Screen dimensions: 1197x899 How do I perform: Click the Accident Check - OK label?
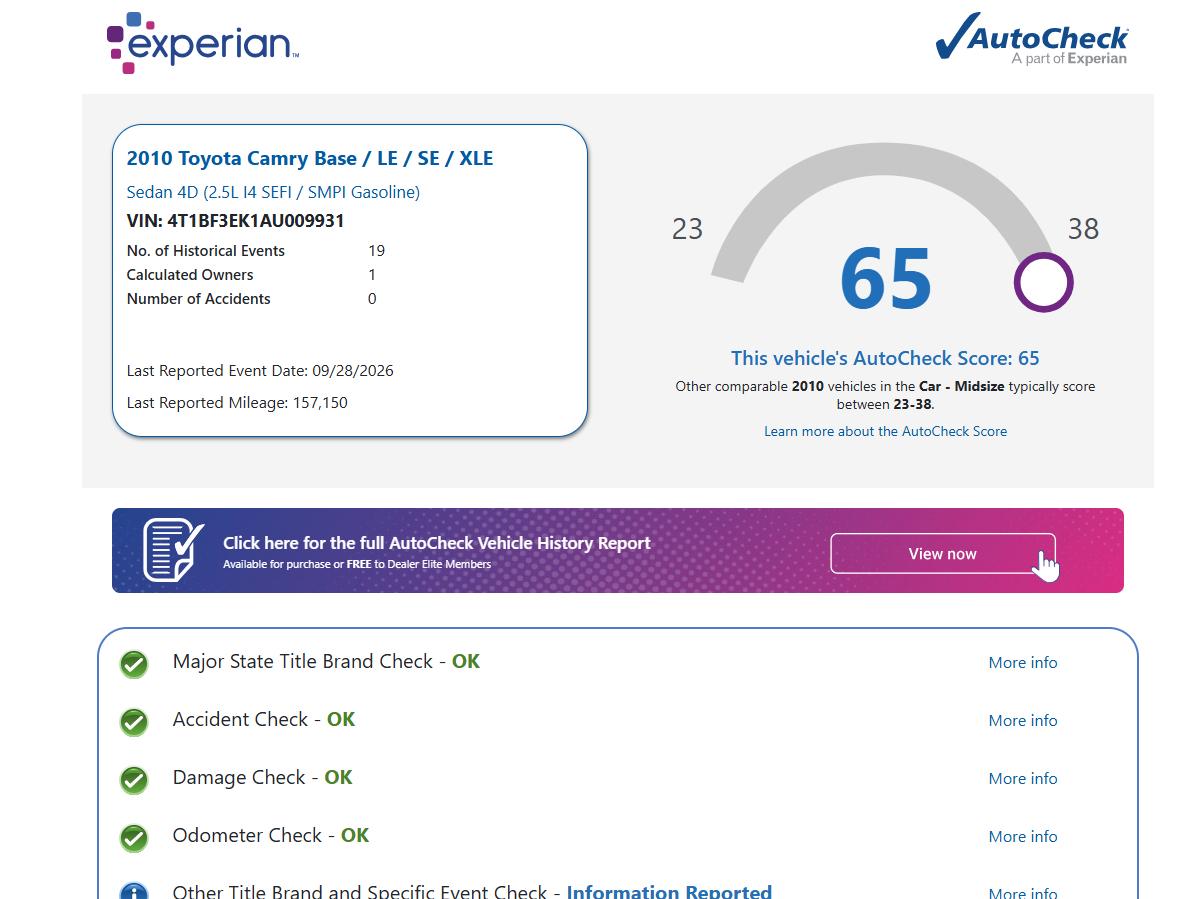tap(263, 719)
